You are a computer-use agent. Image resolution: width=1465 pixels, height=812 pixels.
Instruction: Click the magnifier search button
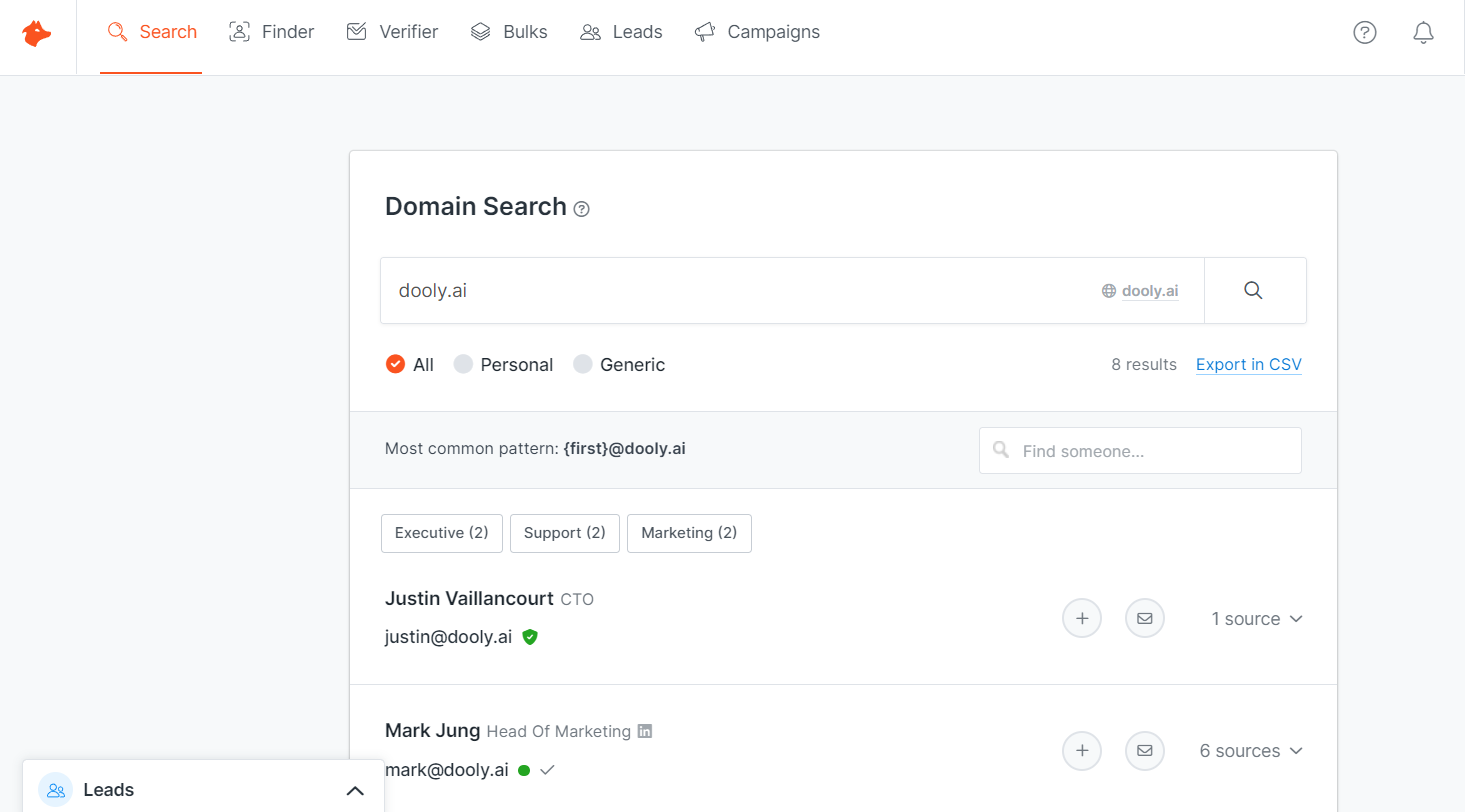pos(1254,290)
